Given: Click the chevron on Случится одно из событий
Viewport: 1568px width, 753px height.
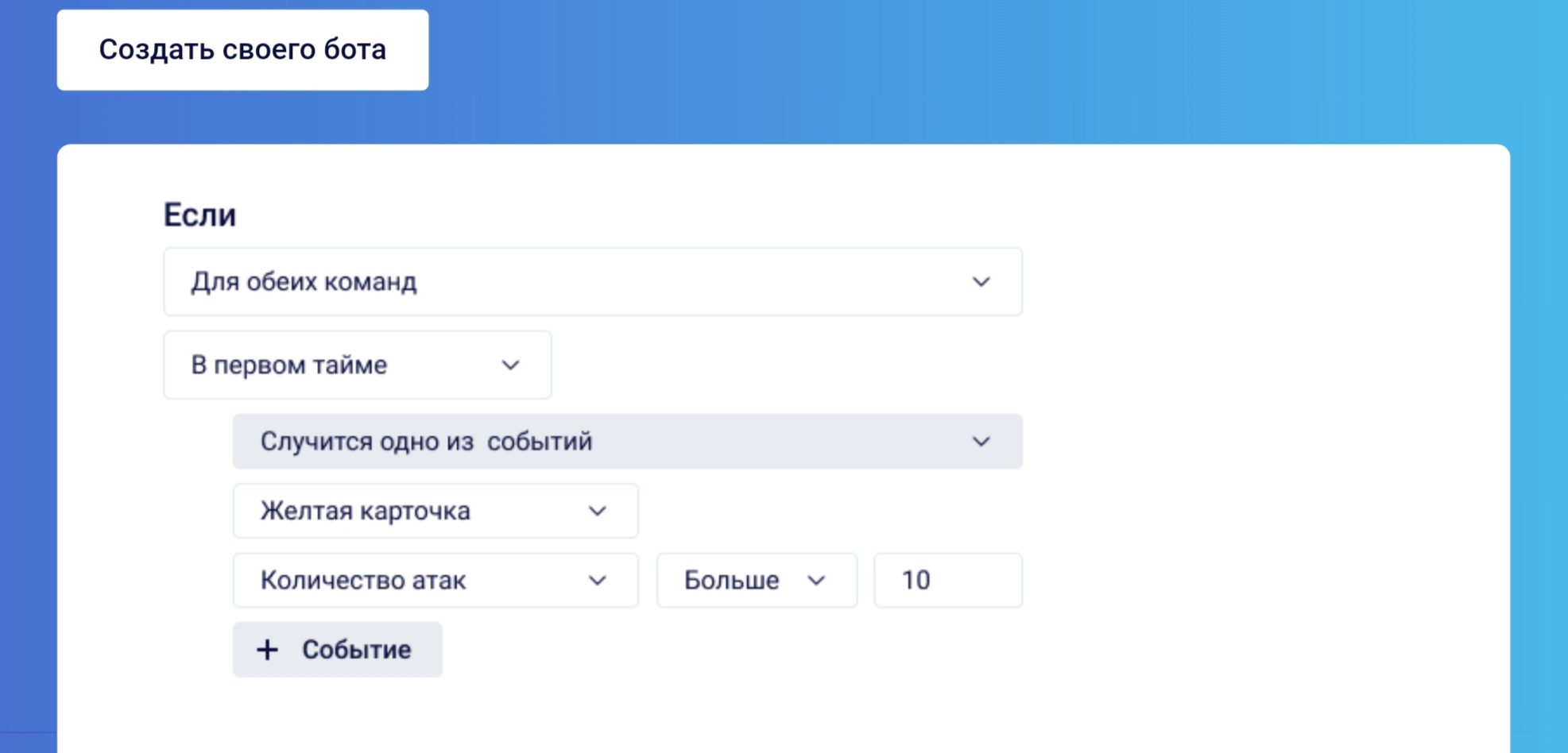Looking at the screenshot, I should coord(982,441).
